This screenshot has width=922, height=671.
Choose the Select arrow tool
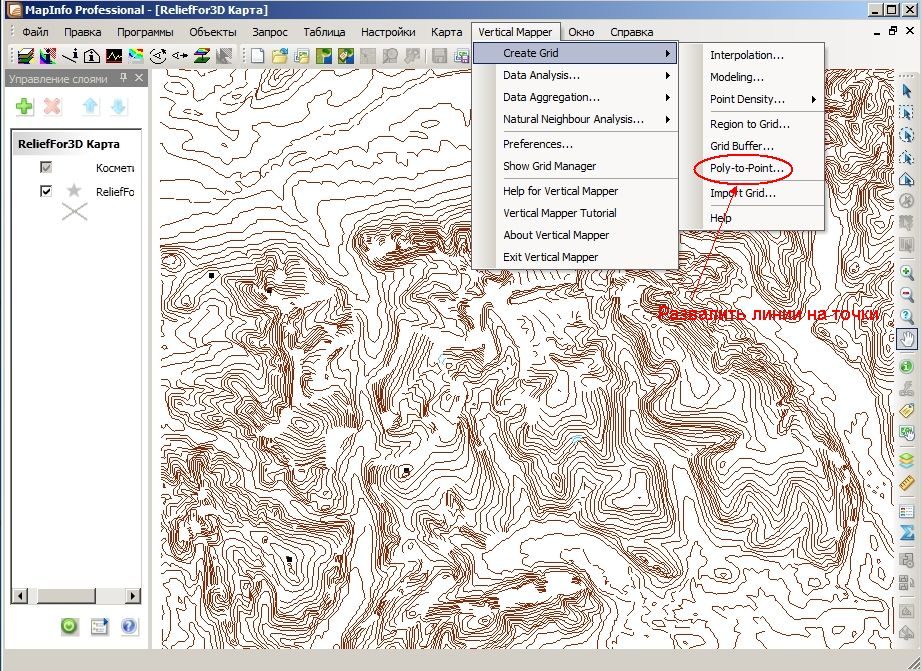click(906, 91)
